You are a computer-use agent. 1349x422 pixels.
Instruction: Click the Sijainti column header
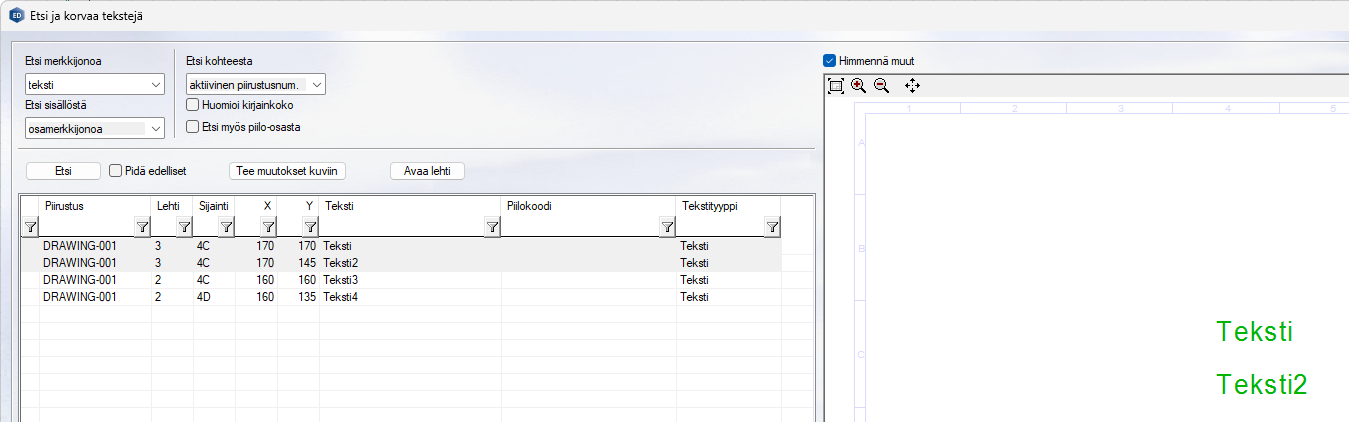214,206
